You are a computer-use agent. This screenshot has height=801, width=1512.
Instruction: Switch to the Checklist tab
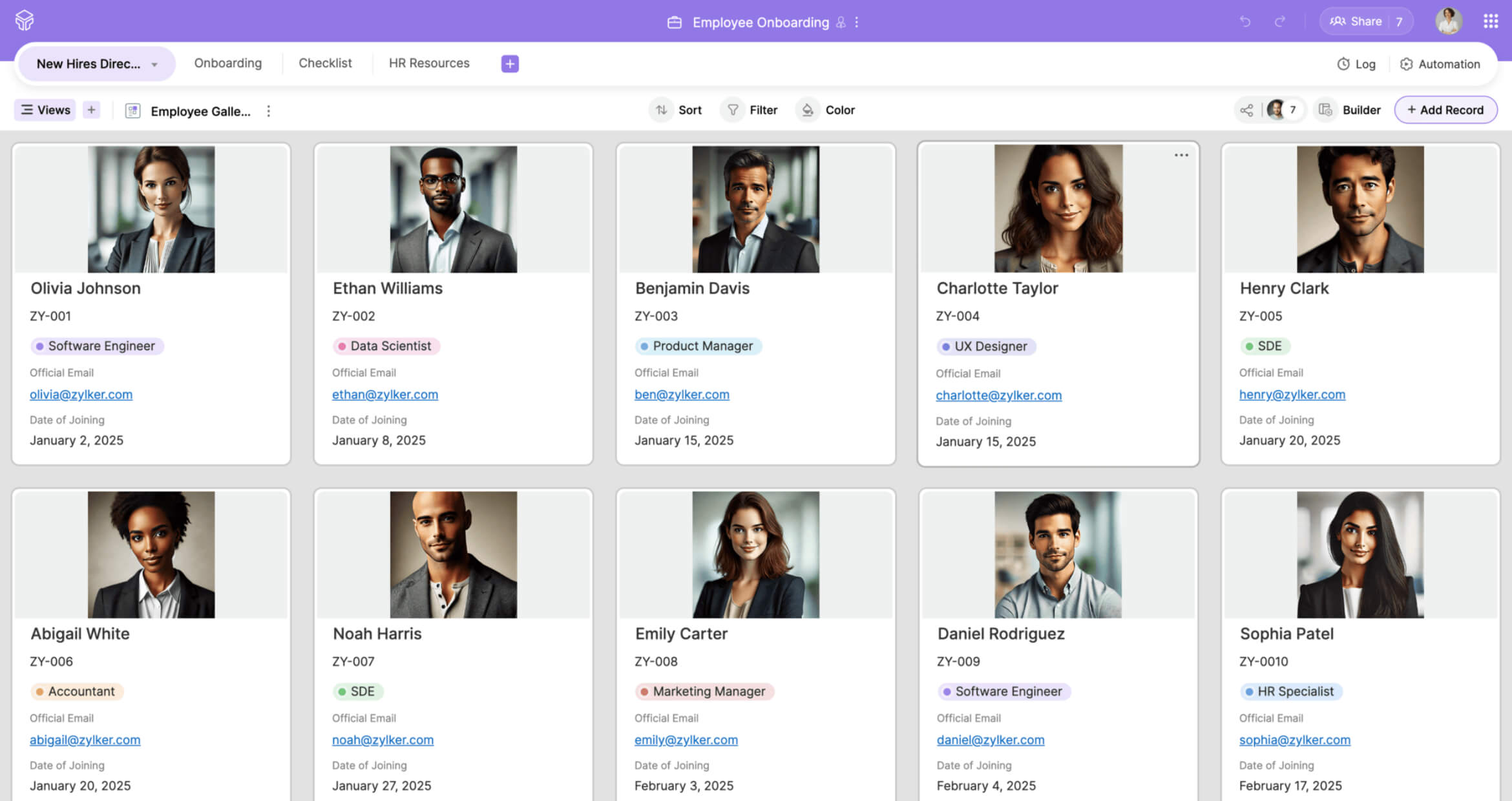pos(325,63)
